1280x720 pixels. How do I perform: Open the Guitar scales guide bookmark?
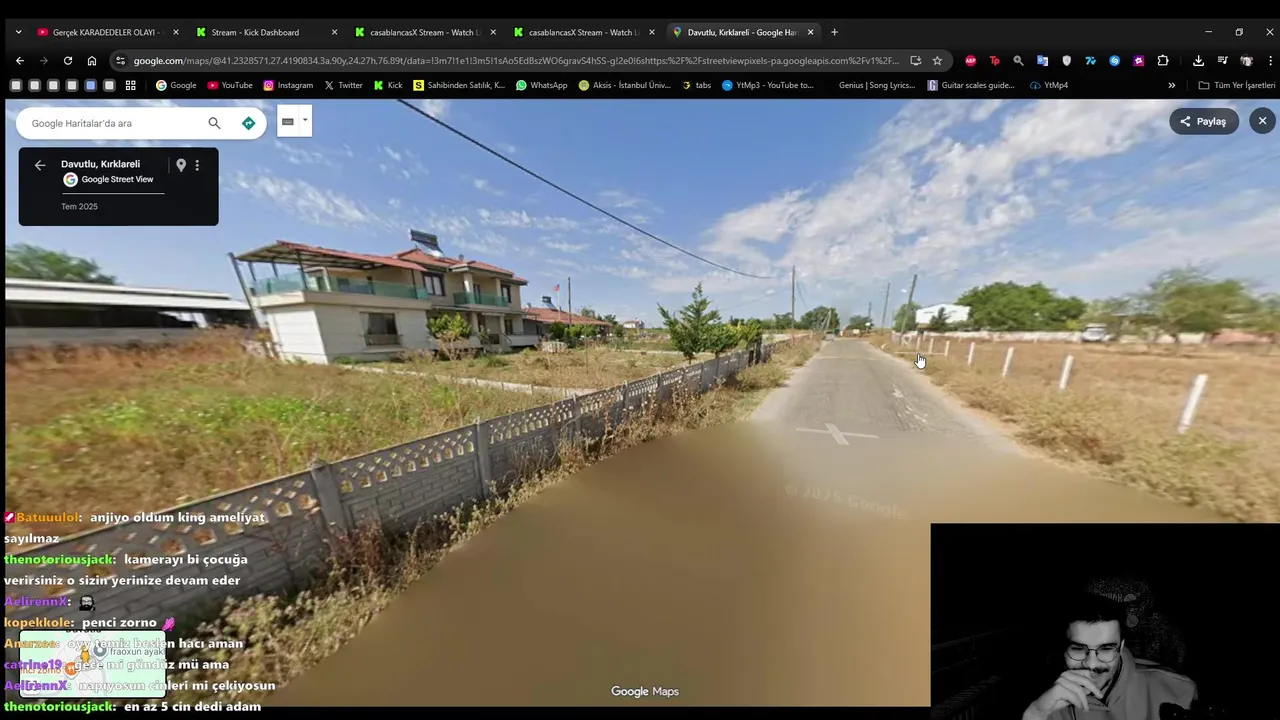[x=971, y=85]
